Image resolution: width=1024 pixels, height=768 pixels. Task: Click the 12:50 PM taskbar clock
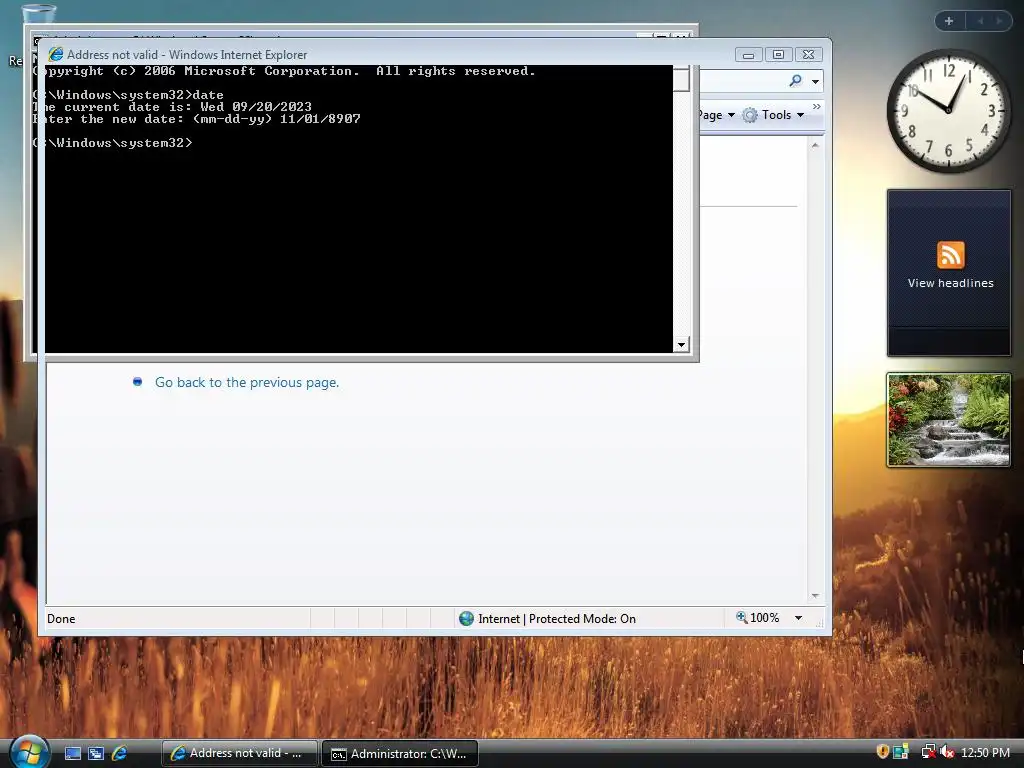[985, 753]
